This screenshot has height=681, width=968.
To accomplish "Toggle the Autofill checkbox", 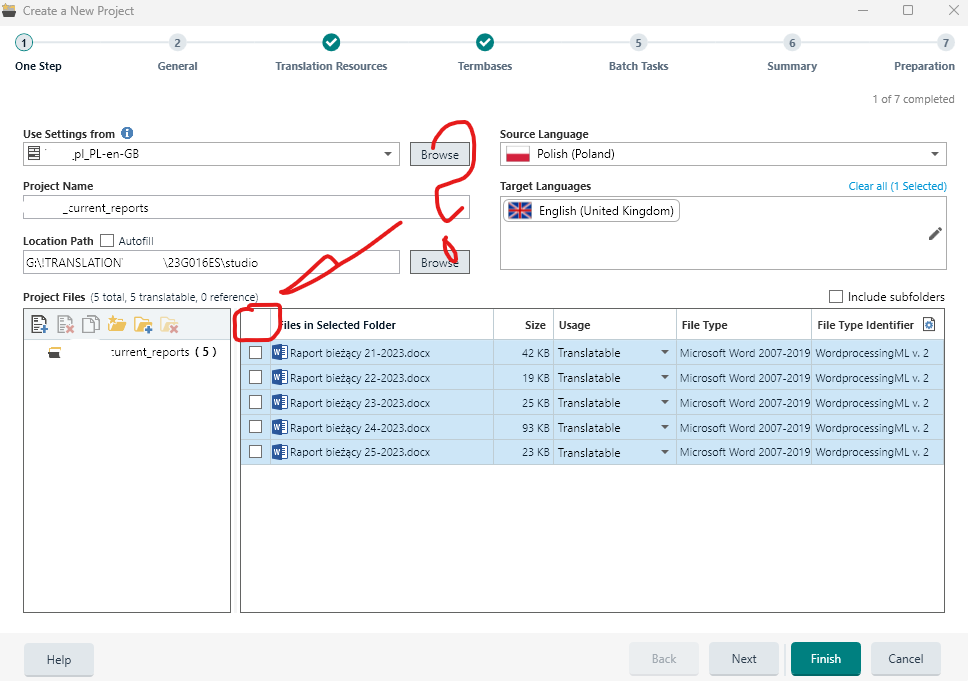I will point(107,240).
